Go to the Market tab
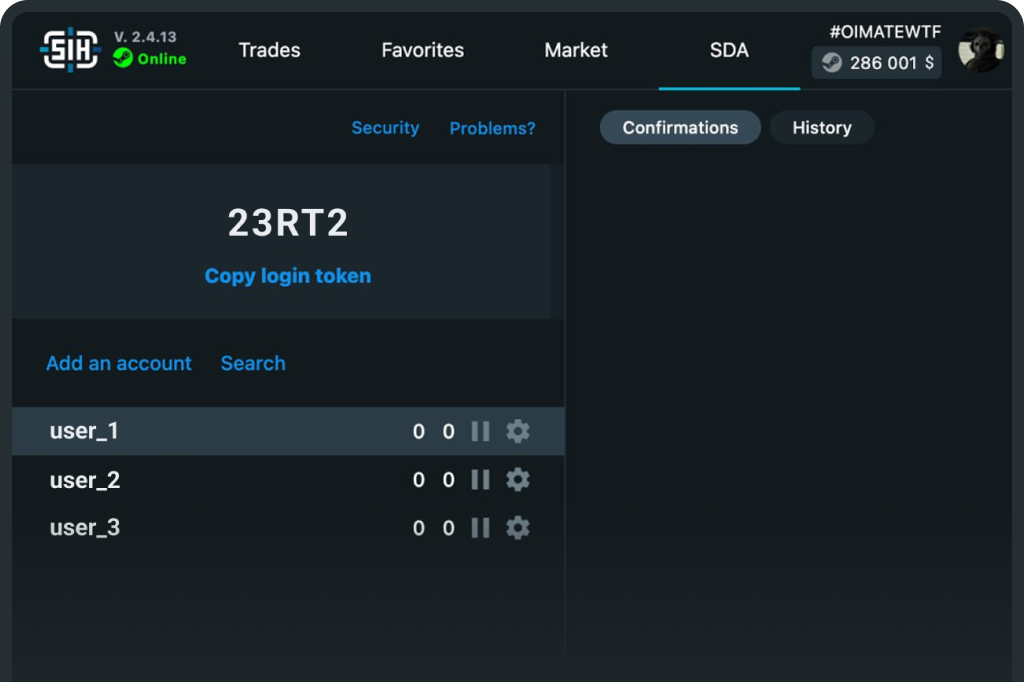Image resolution: width=1024 pixels, height=682 pixels. (x=576, y=50)
